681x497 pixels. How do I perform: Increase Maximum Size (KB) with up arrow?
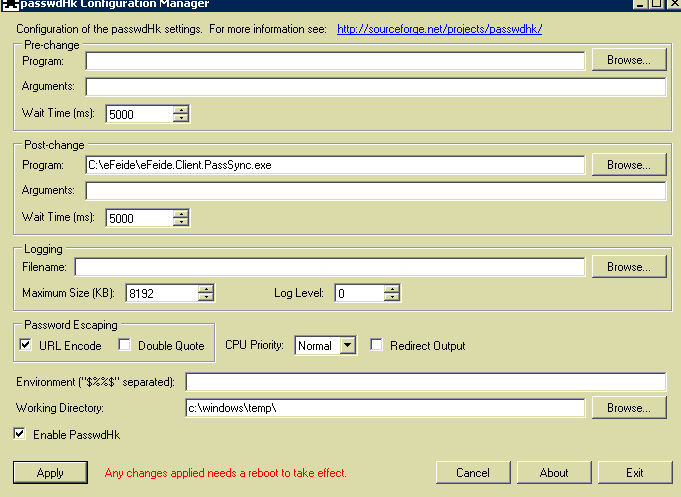click(206, 289)
